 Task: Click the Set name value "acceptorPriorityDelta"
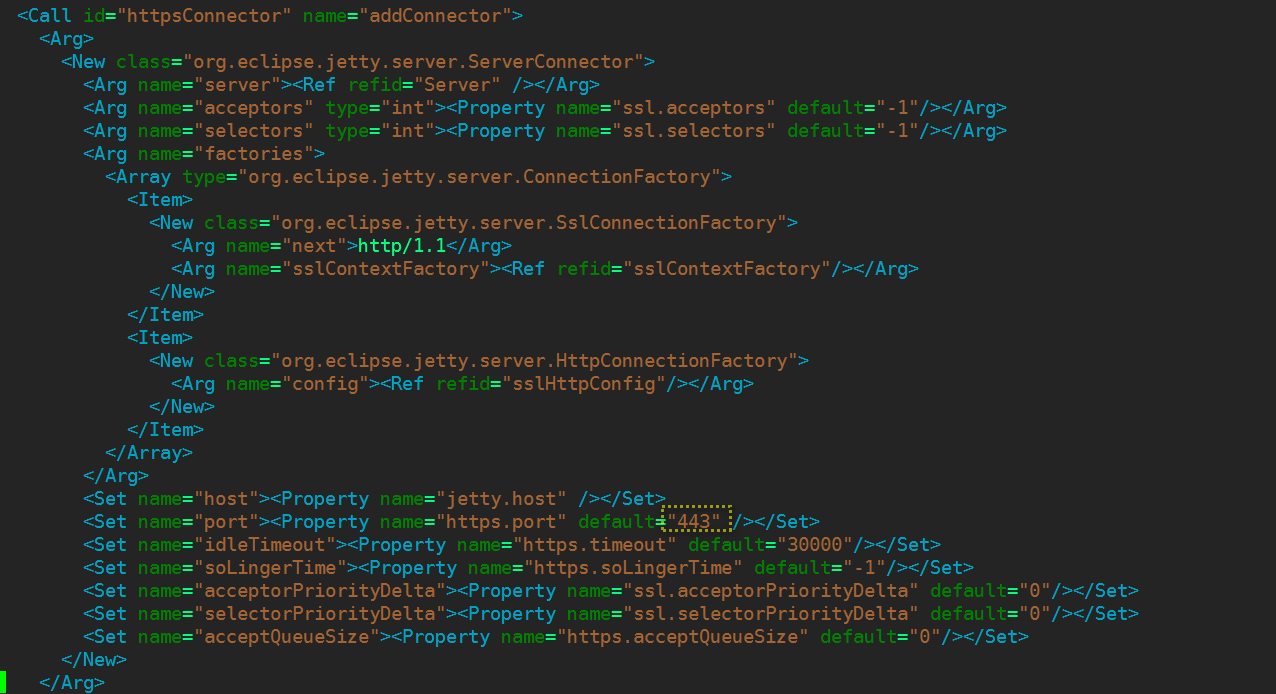319,591
